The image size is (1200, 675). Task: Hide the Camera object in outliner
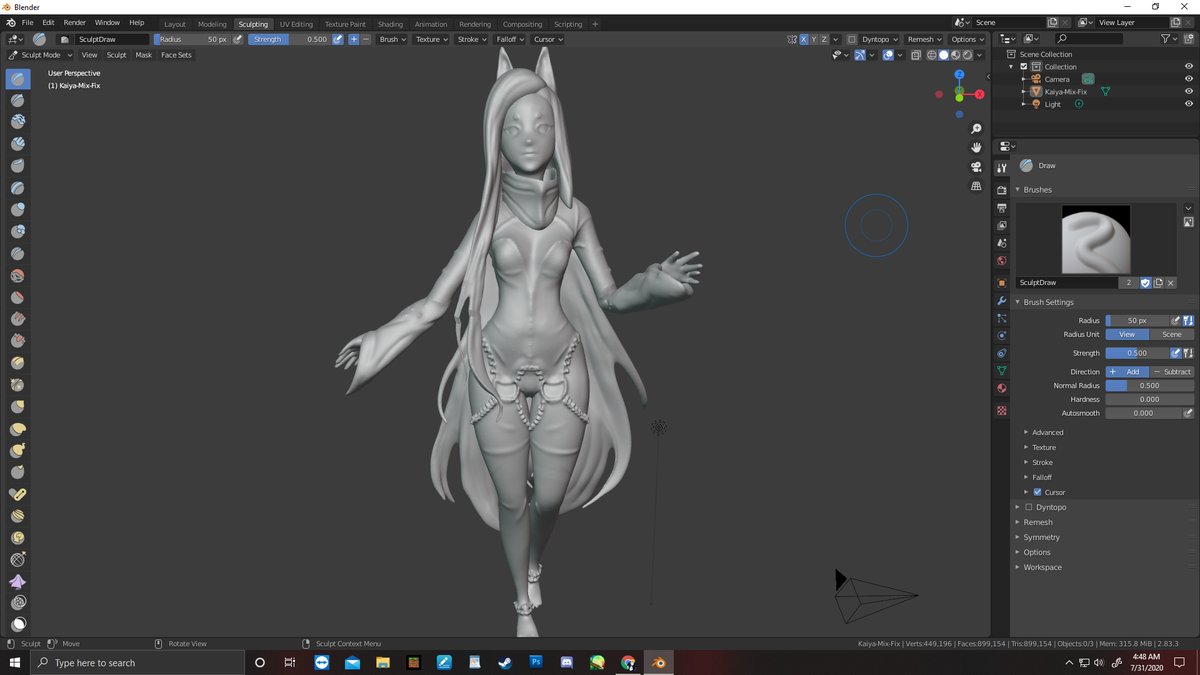coord(1189,79)
